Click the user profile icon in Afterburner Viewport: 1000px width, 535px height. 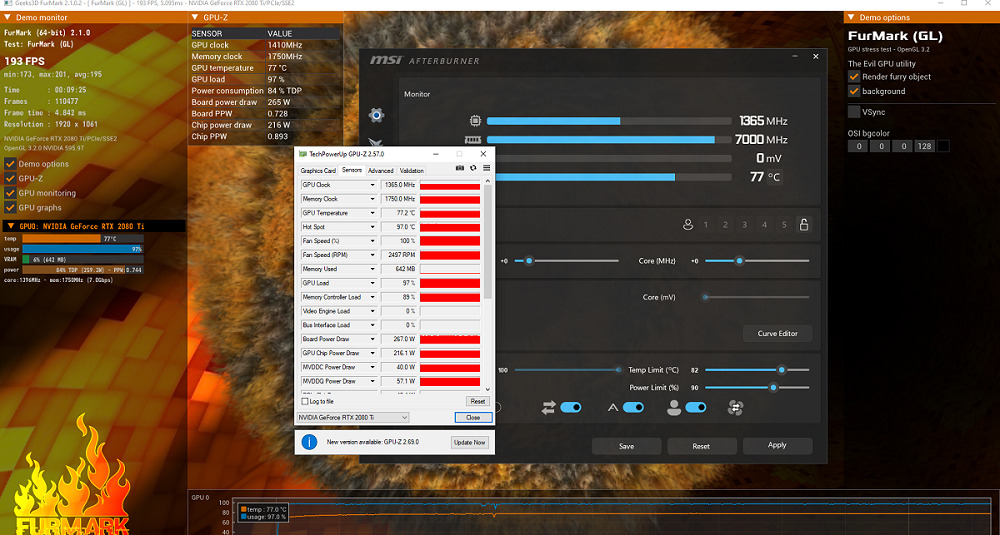click(x=688, y=224)
